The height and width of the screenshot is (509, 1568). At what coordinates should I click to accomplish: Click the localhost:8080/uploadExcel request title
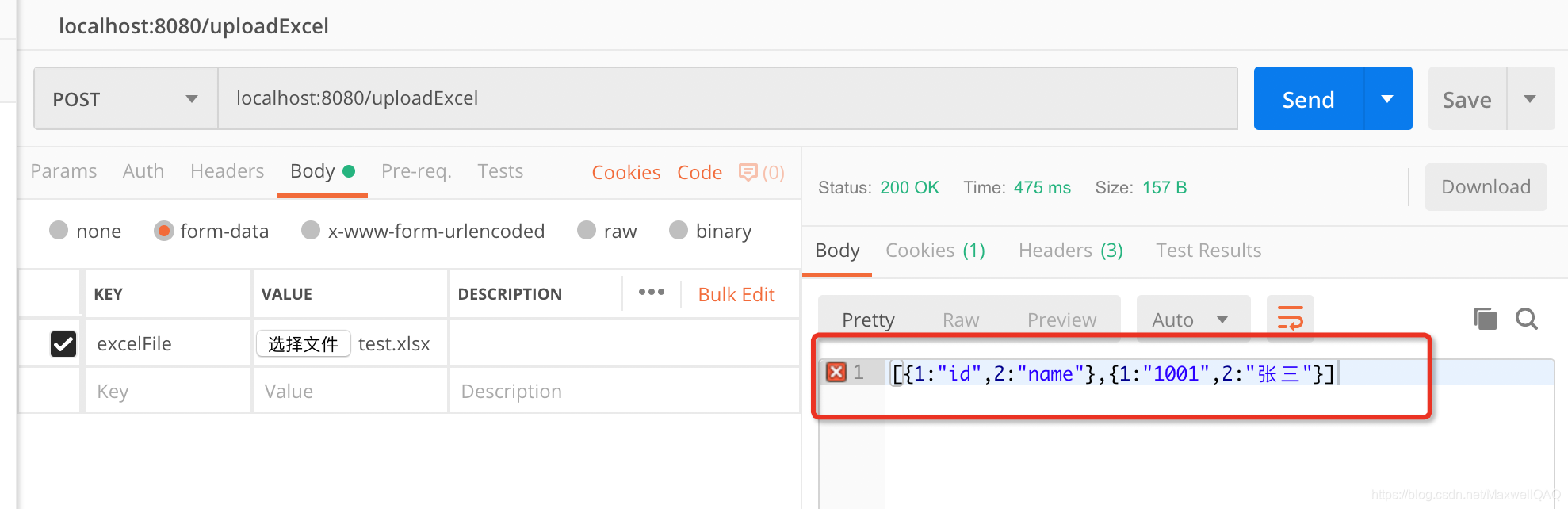coord(193,26)
